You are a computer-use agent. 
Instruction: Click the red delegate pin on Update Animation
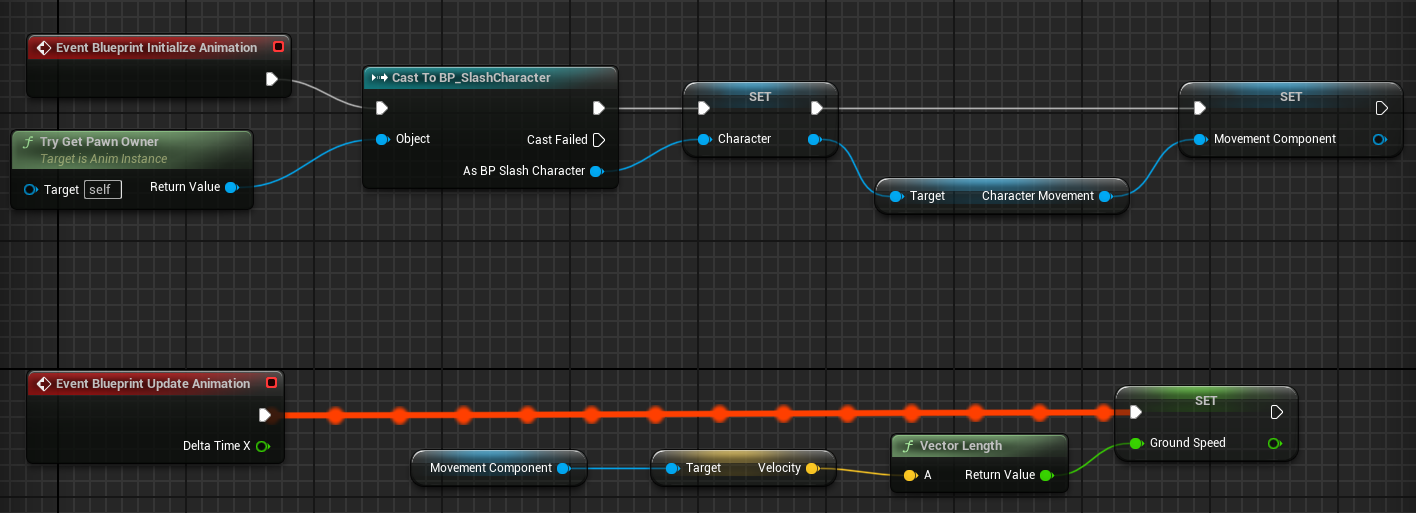click(x=271, y=383)
